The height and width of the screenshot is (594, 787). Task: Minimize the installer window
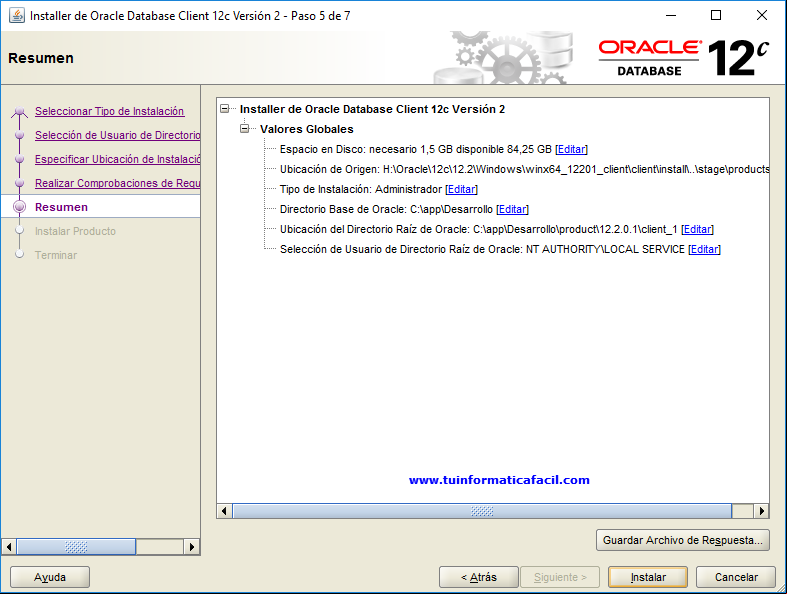(x=671, y=16)
